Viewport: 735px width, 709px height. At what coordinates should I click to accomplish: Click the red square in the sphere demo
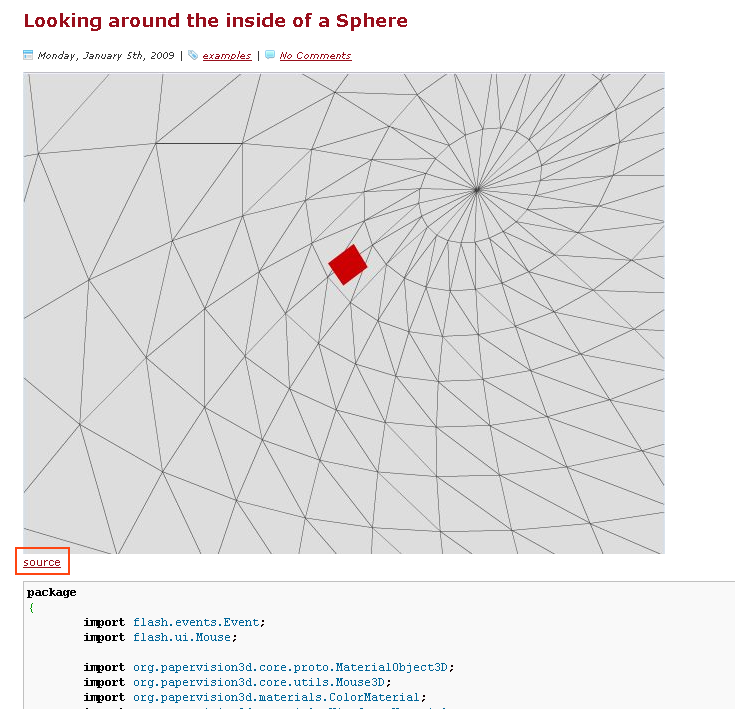347,265
